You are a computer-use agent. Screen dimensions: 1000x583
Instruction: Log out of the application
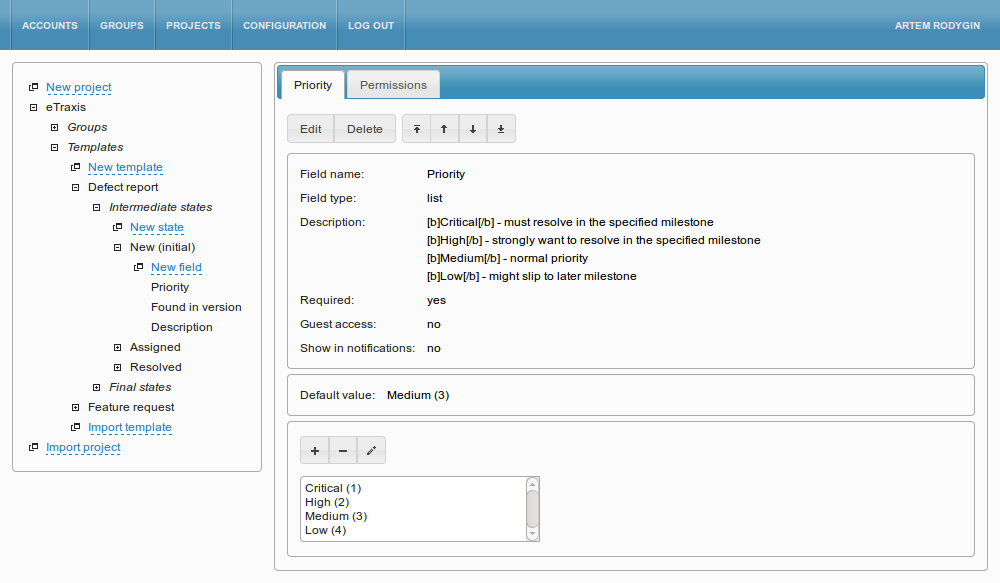(371, 26)
